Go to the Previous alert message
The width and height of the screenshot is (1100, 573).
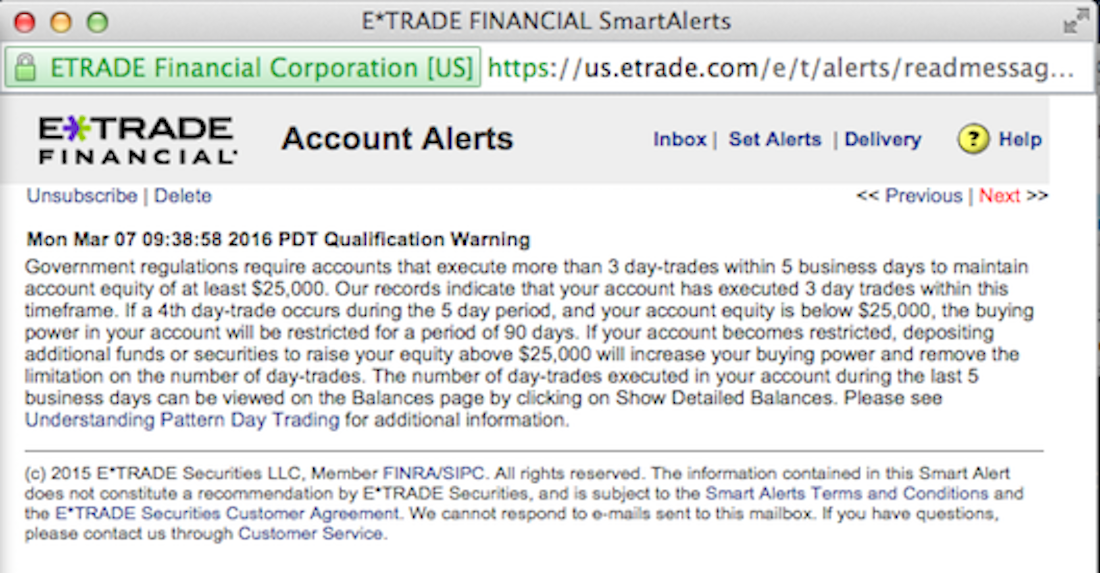(x=923, y=196)
